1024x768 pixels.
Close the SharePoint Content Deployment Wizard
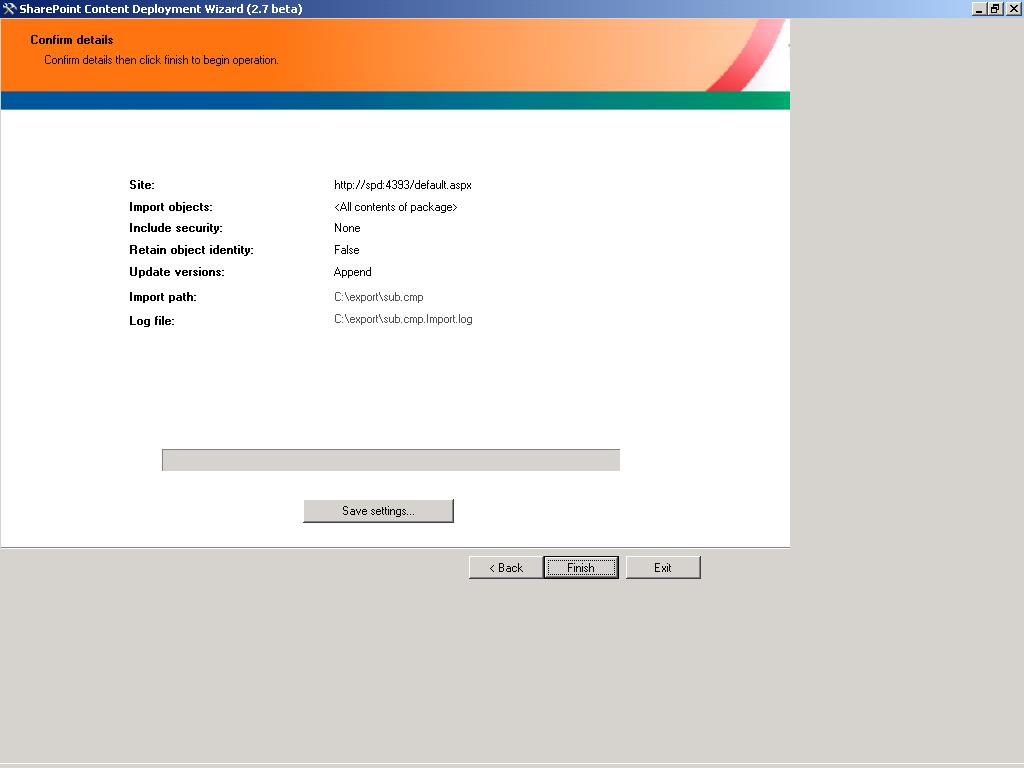(x=1012, y=9)
